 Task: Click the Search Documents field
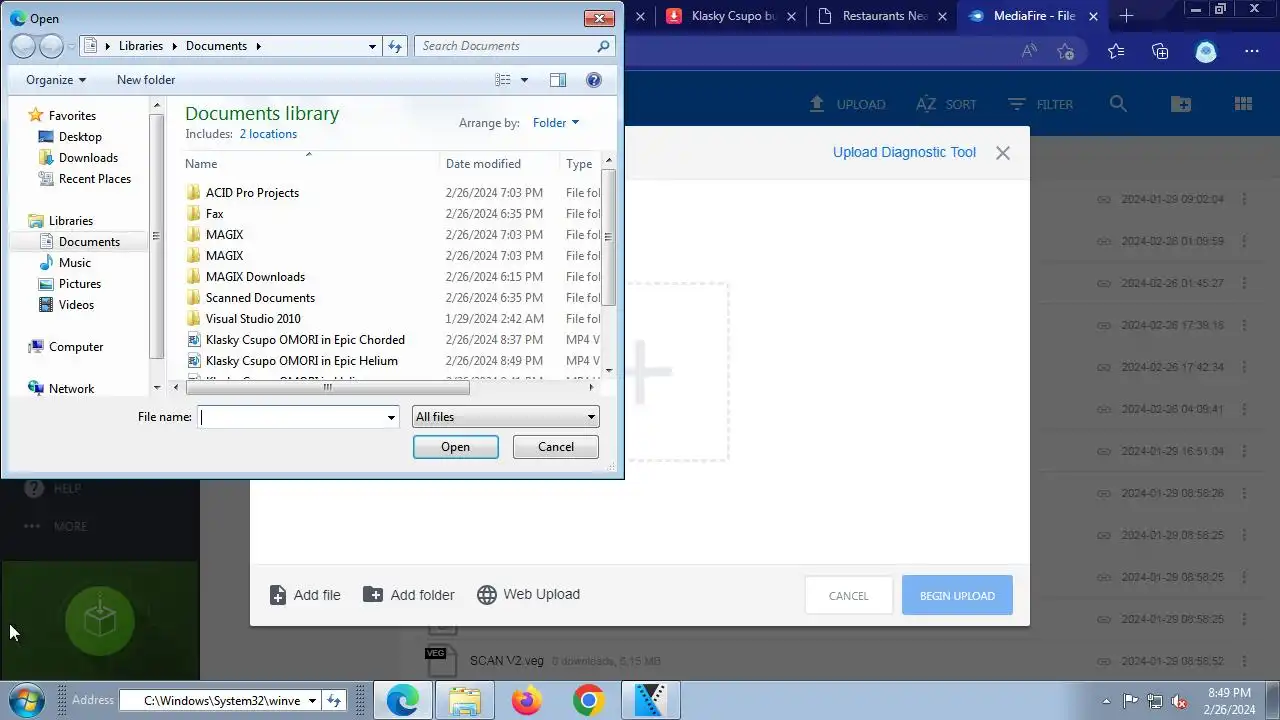(x=505, y=46)
